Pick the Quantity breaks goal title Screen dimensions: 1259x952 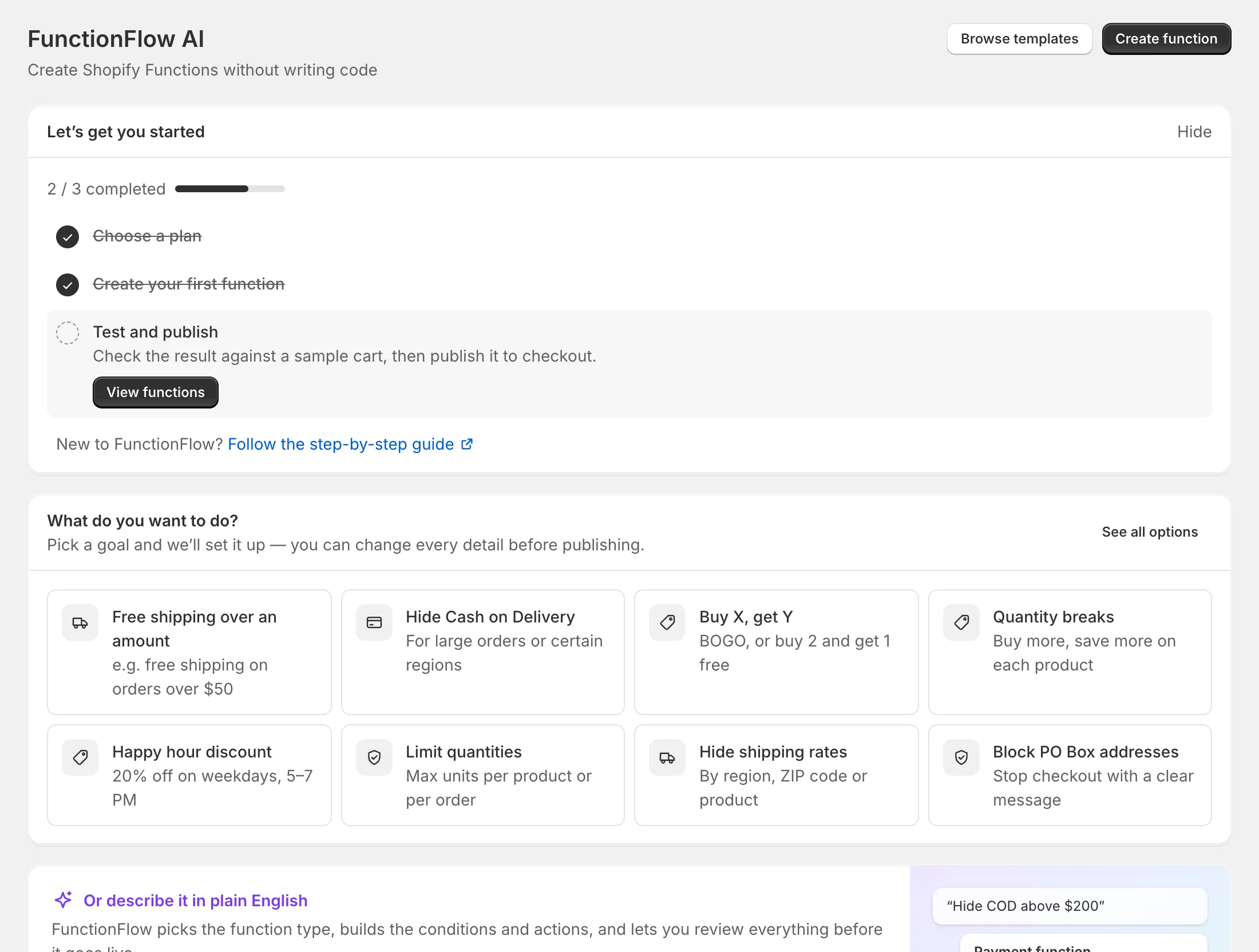point(1054,617)
